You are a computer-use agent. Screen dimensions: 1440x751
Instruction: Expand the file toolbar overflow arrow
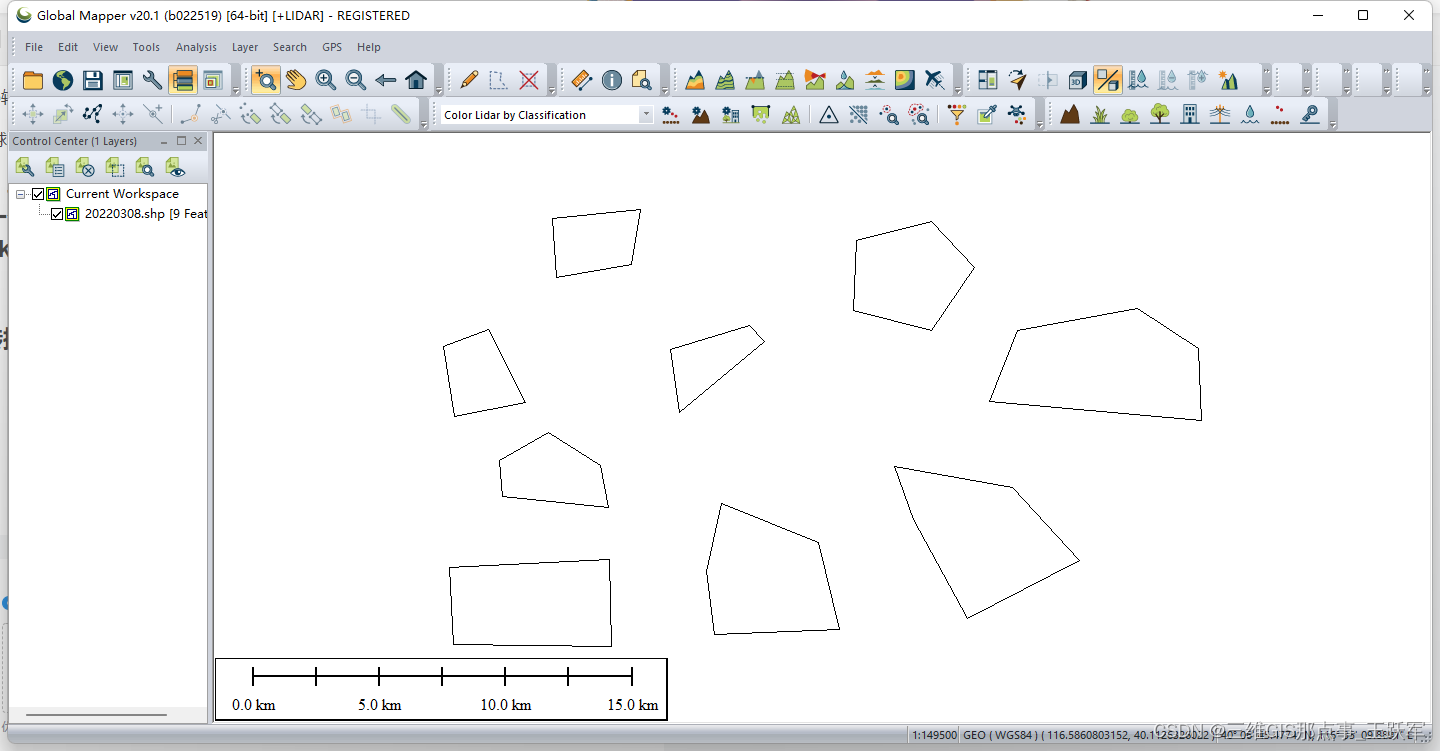236,91
